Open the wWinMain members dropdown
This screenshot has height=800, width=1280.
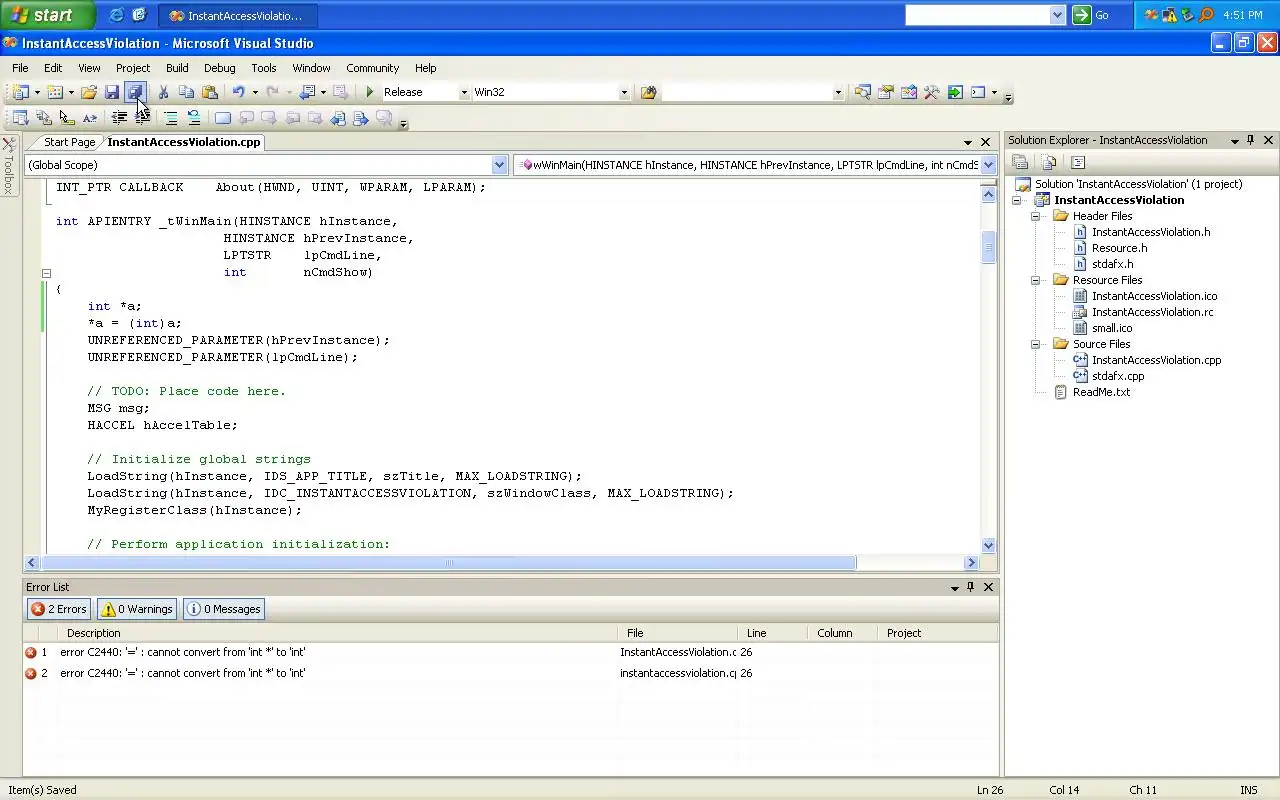988,164
